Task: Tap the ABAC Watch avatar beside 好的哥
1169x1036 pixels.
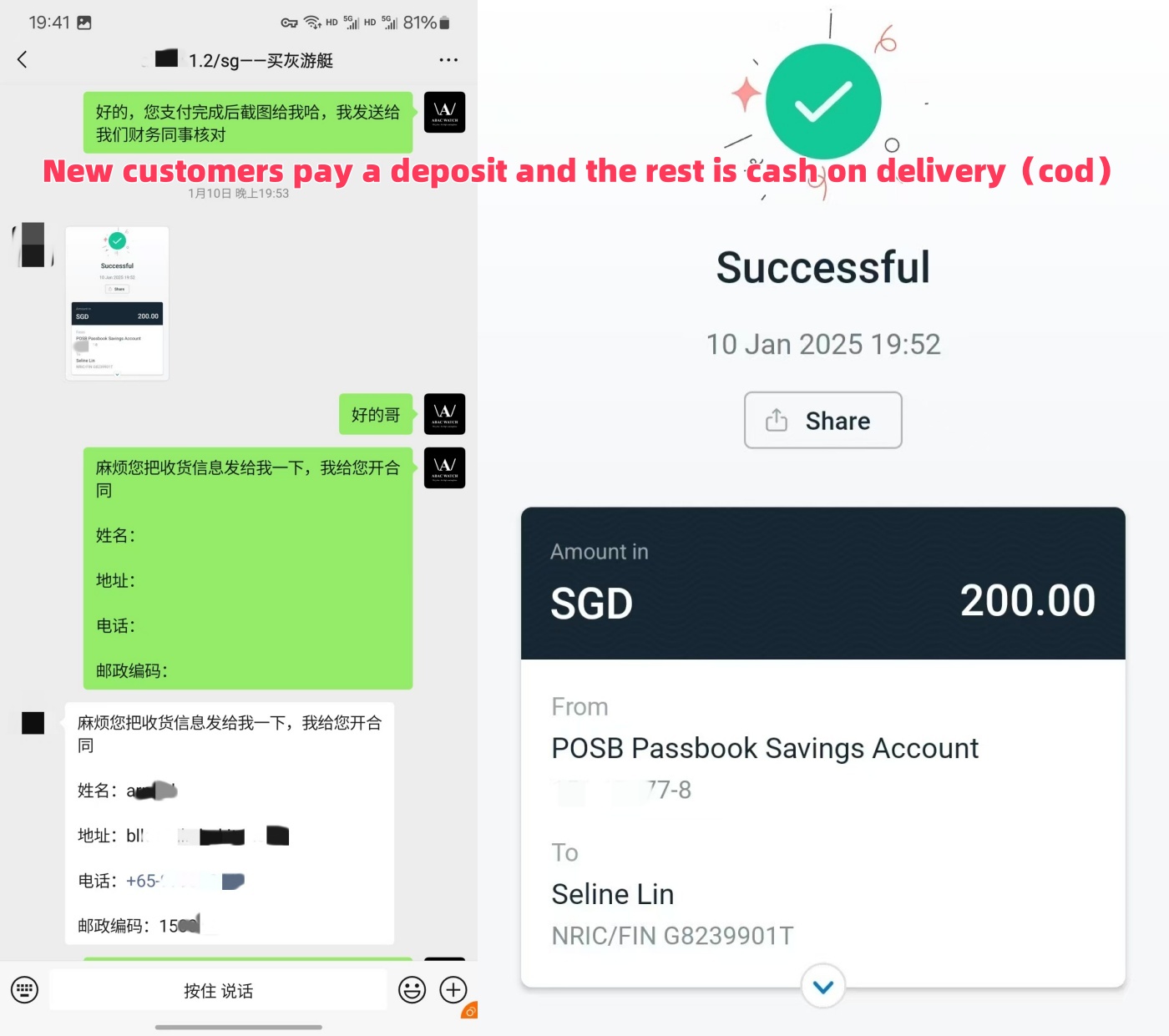Action: tap(444, 414)
